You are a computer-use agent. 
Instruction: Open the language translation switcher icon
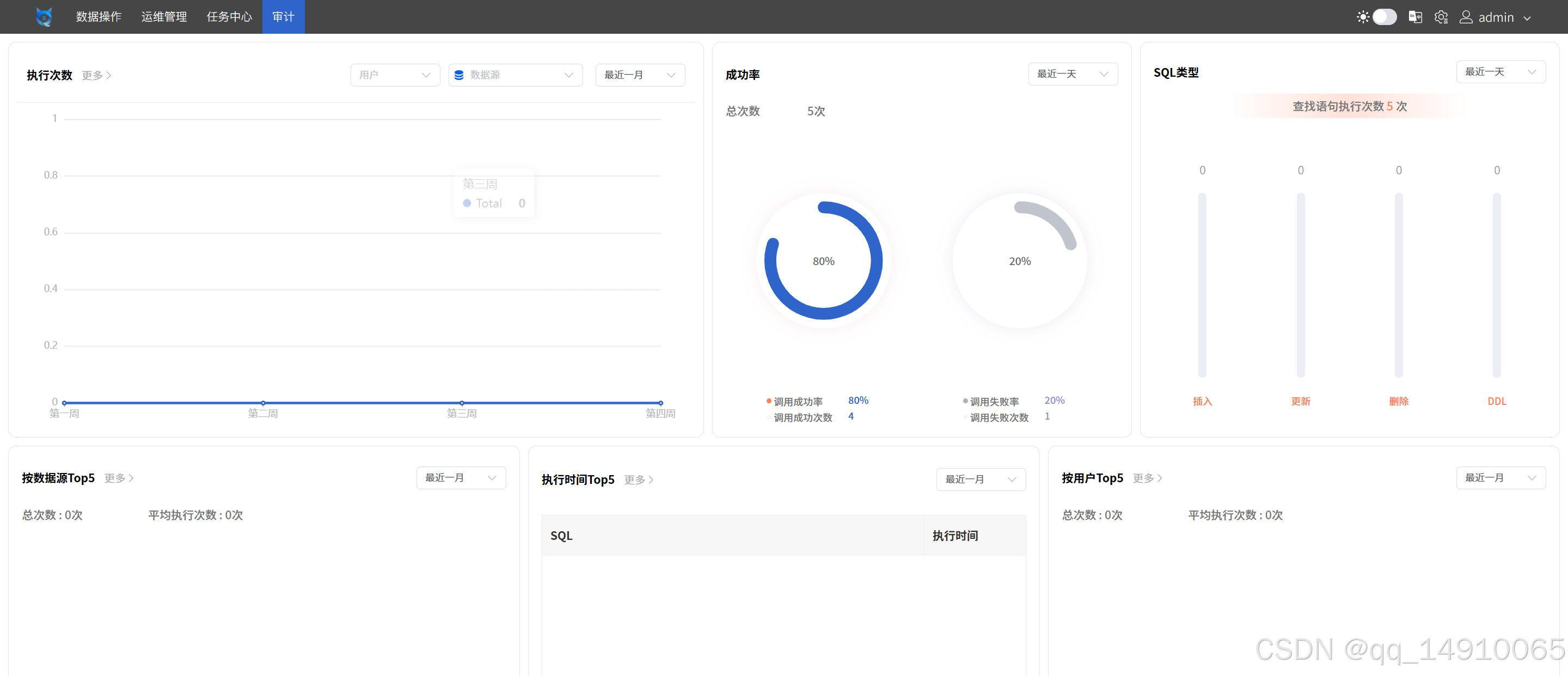pos(1415,17)
